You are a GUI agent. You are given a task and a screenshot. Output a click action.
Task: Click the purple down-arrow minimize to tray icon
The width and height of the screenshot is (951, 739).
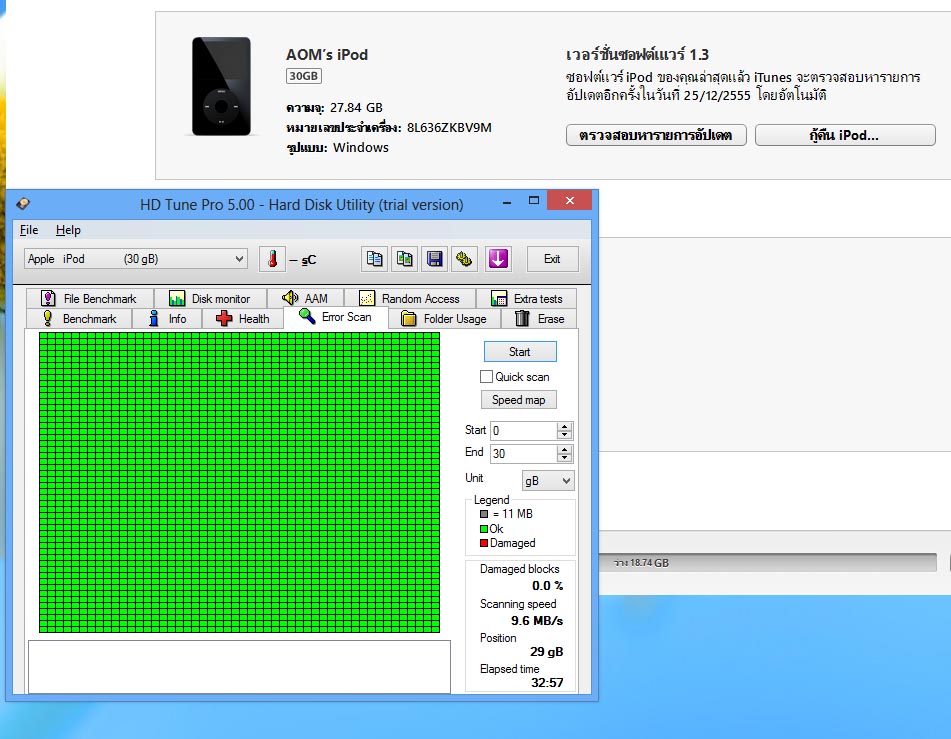[x=498, y=259]
